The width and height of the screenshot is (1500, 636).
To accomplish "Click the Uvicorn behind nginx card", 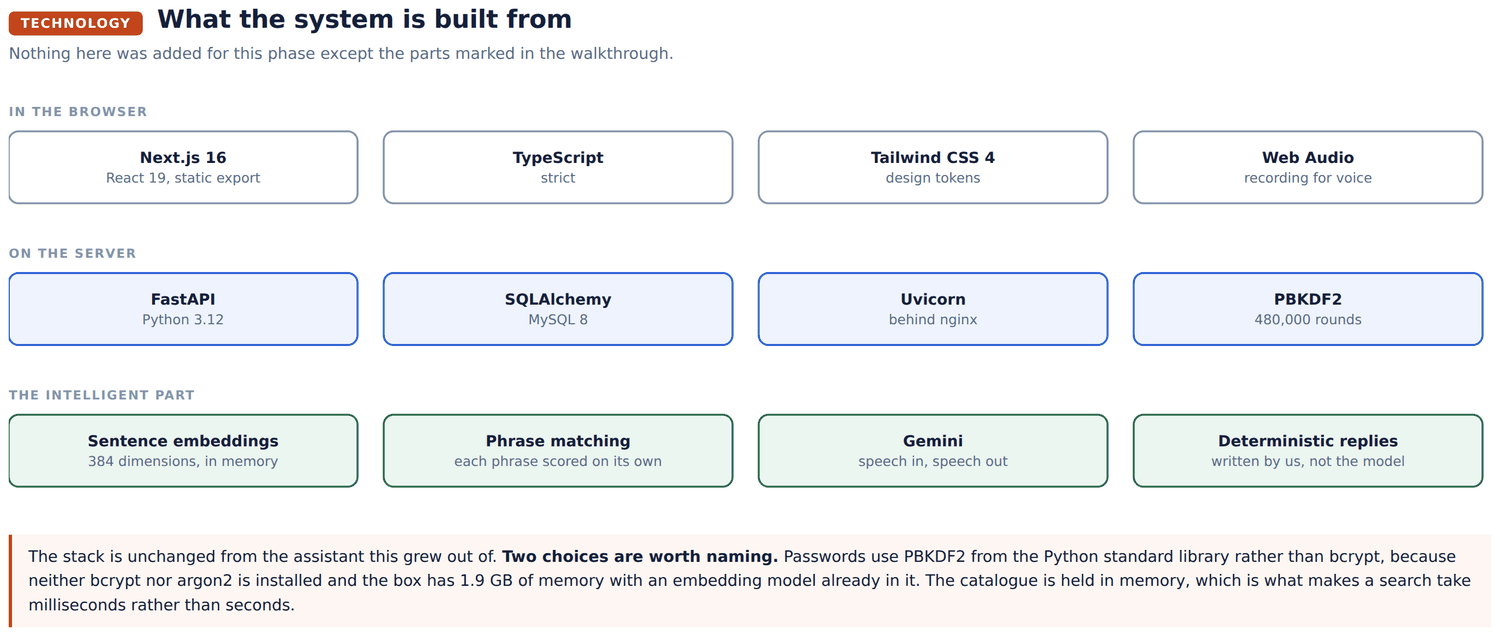I will point(933,309).
